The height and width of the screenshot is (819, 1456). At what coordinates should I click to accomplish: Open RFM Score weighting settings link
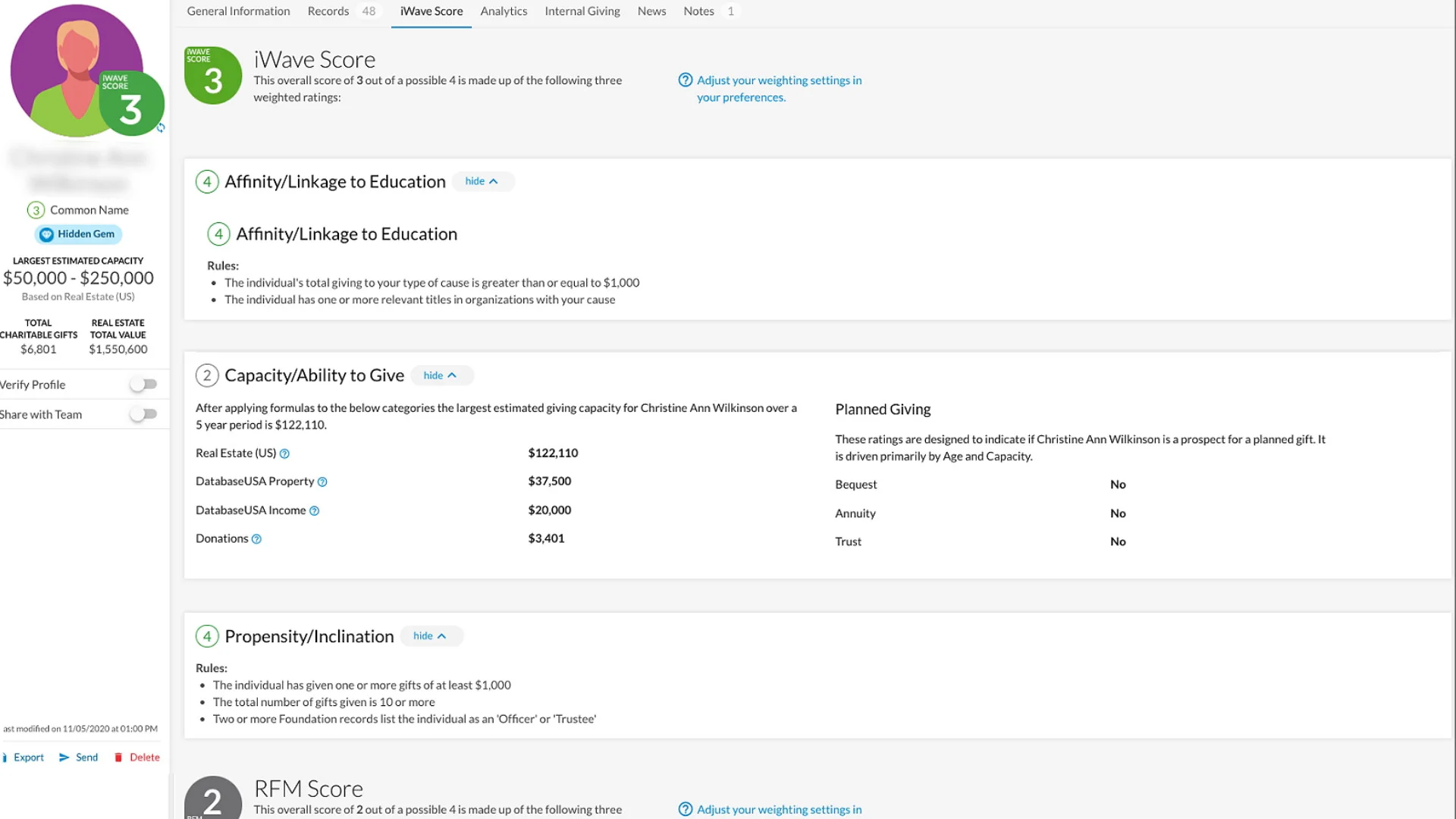(x=779, y=809)
